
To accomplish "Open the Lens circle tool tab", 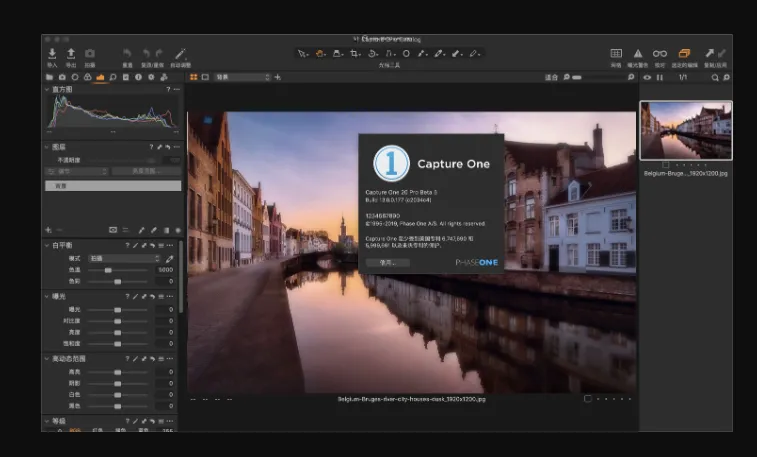I will click(75, 77).
